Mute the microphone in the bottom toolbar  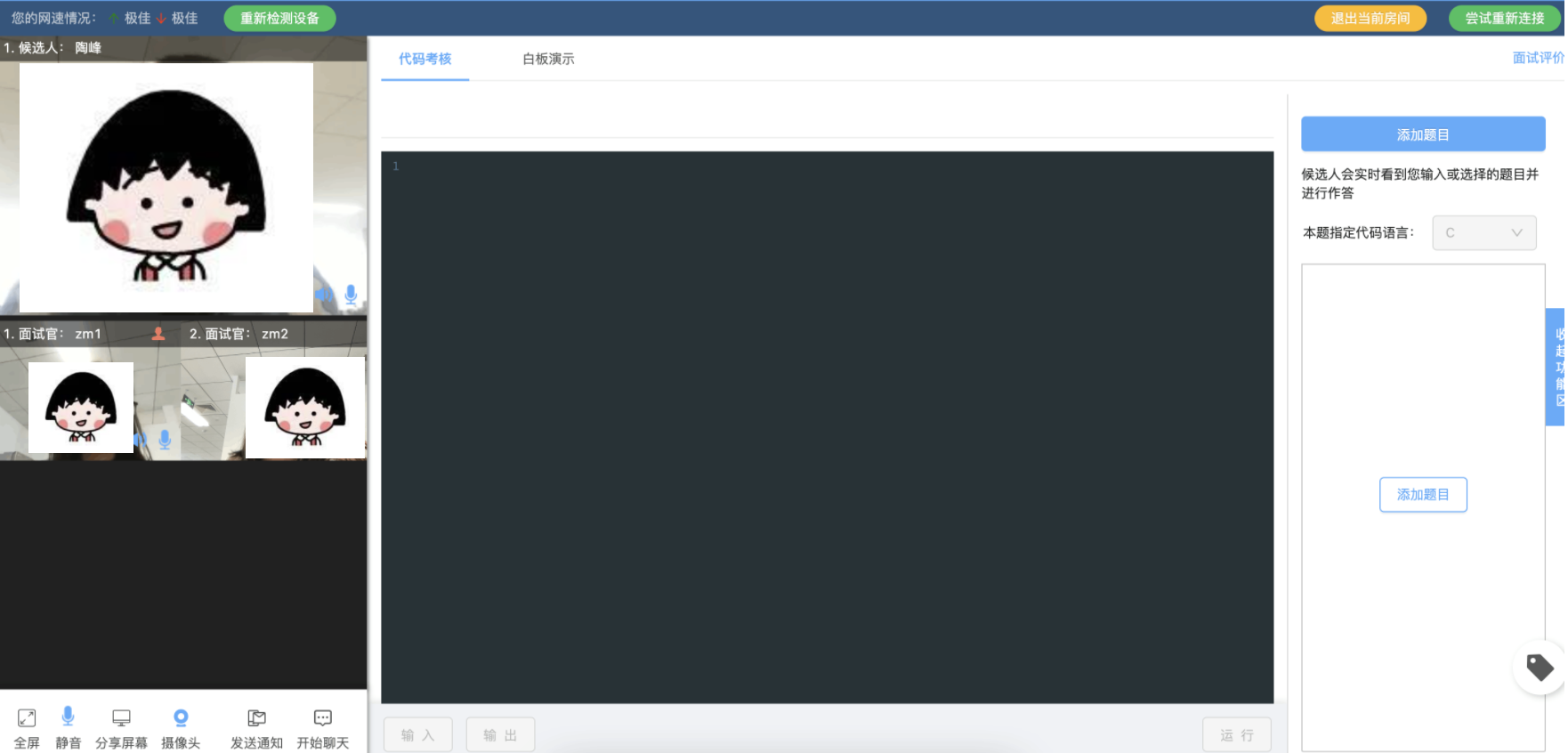68,717
